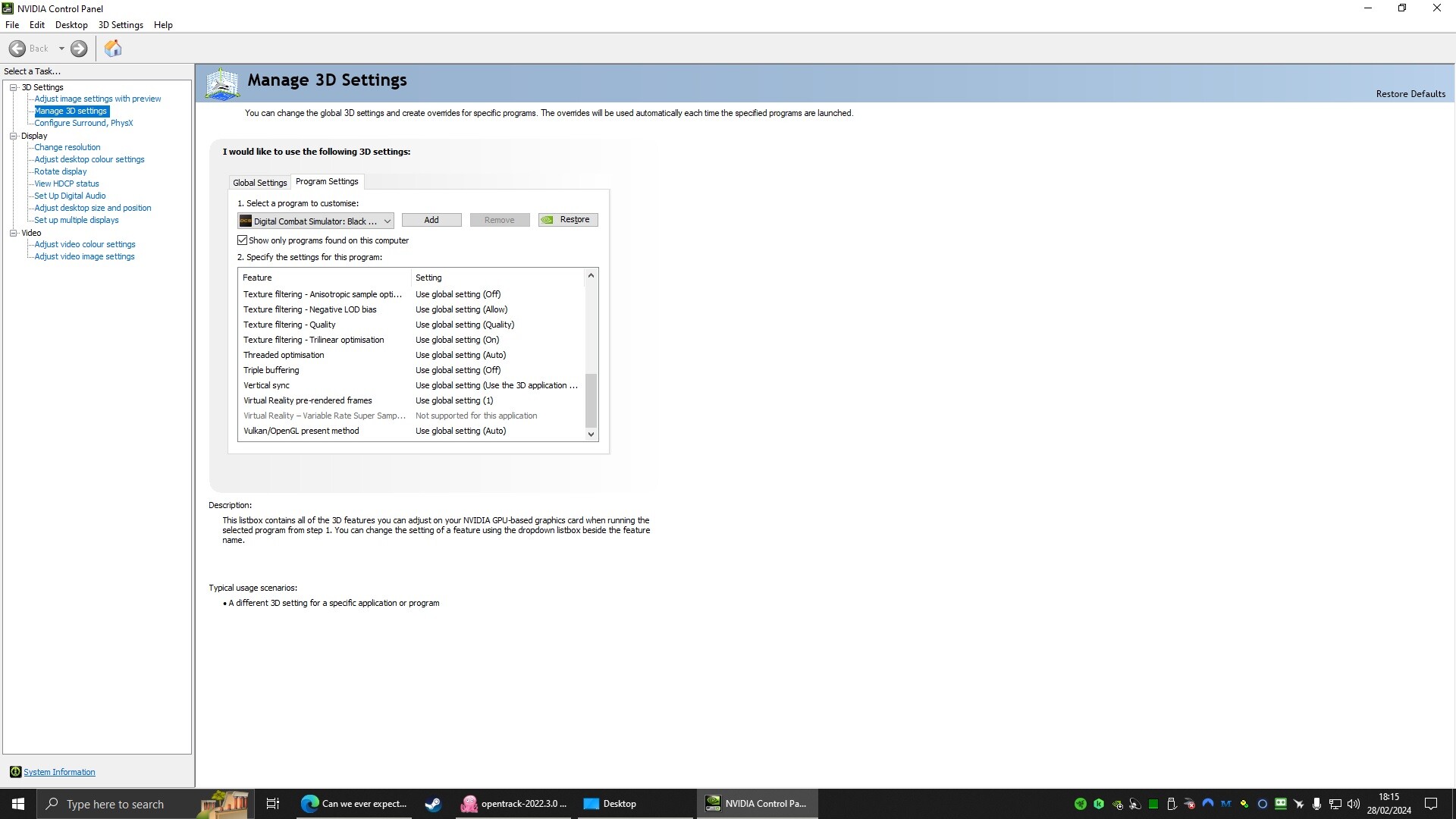Open Adjust video colour settings
This screenshot has height=819, width=1456.
tap(85, 244)
